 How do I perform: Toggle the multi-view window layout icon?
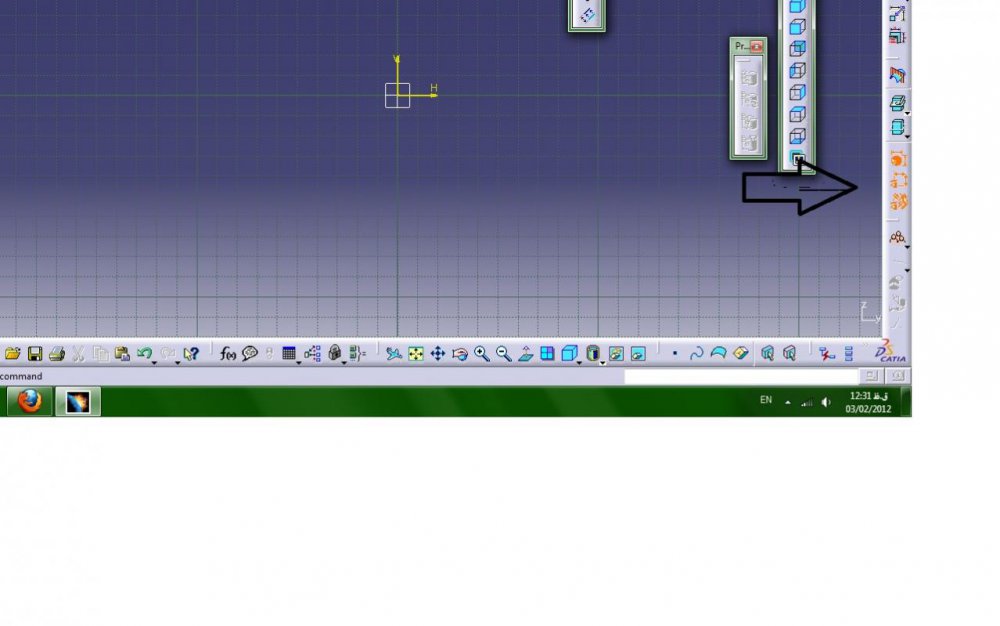pyautogui.click(x=547, y=354)
